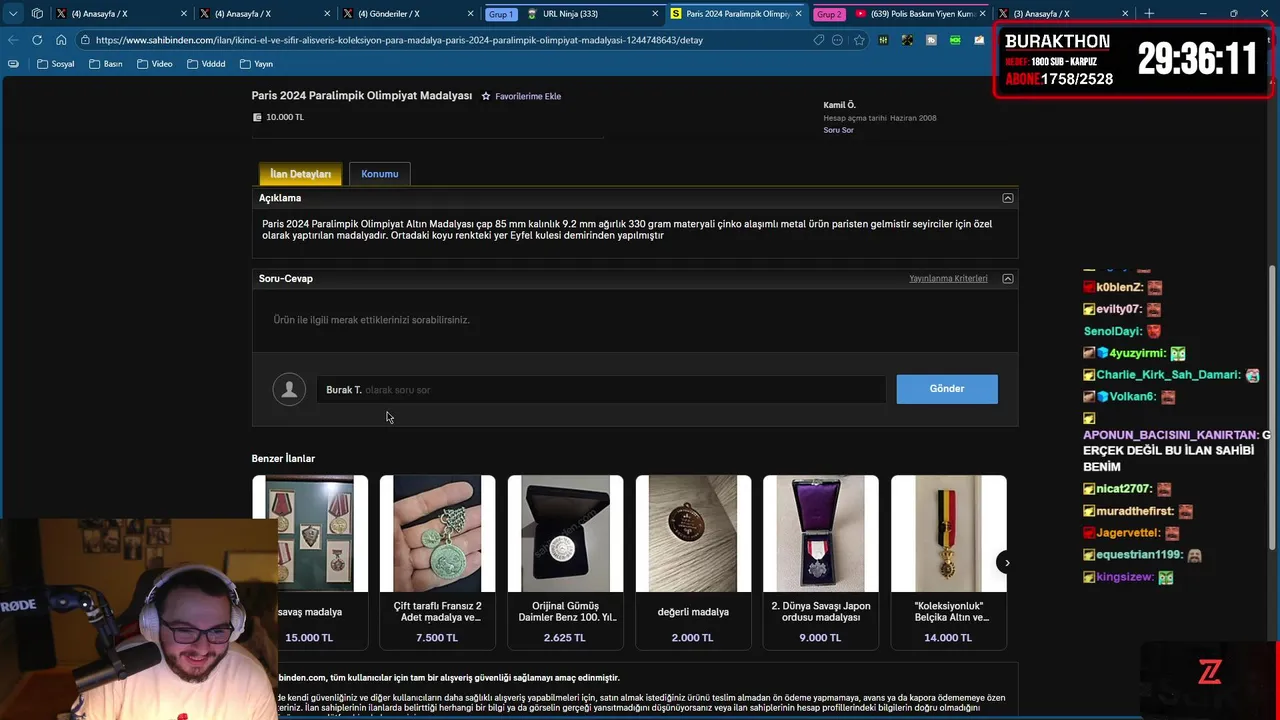Image resolution: width=1280 pixels, height=720 pixels.
Task: Click the price tag icon in address bar
Action: click(x=818, y=40)
